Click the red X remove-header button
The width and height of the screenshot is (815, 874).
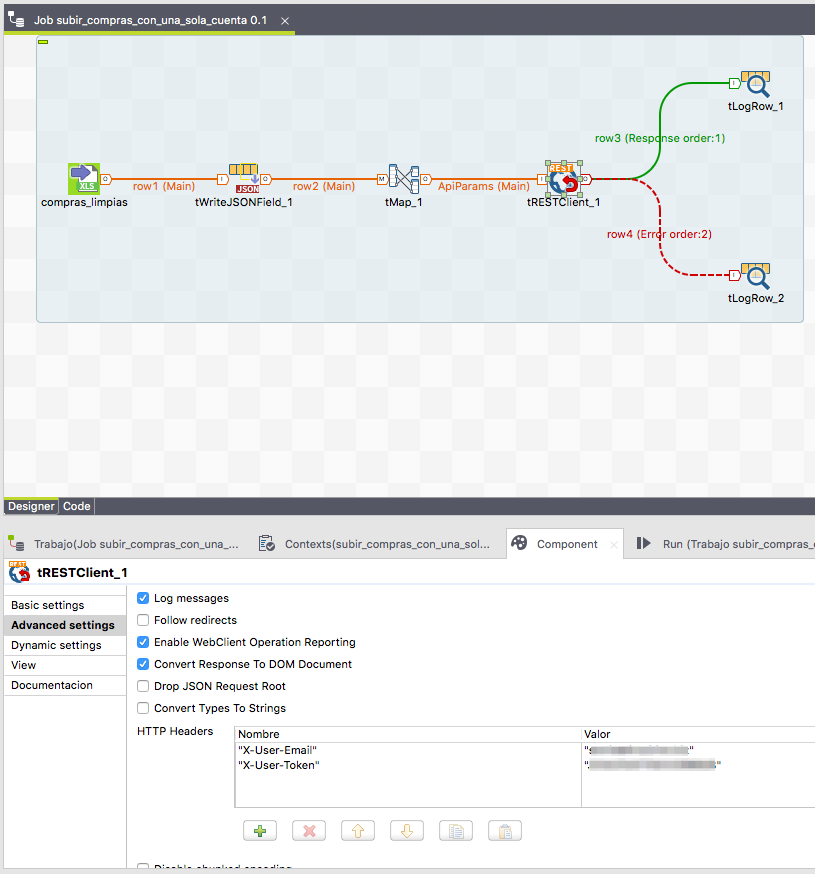coord(309,831)
